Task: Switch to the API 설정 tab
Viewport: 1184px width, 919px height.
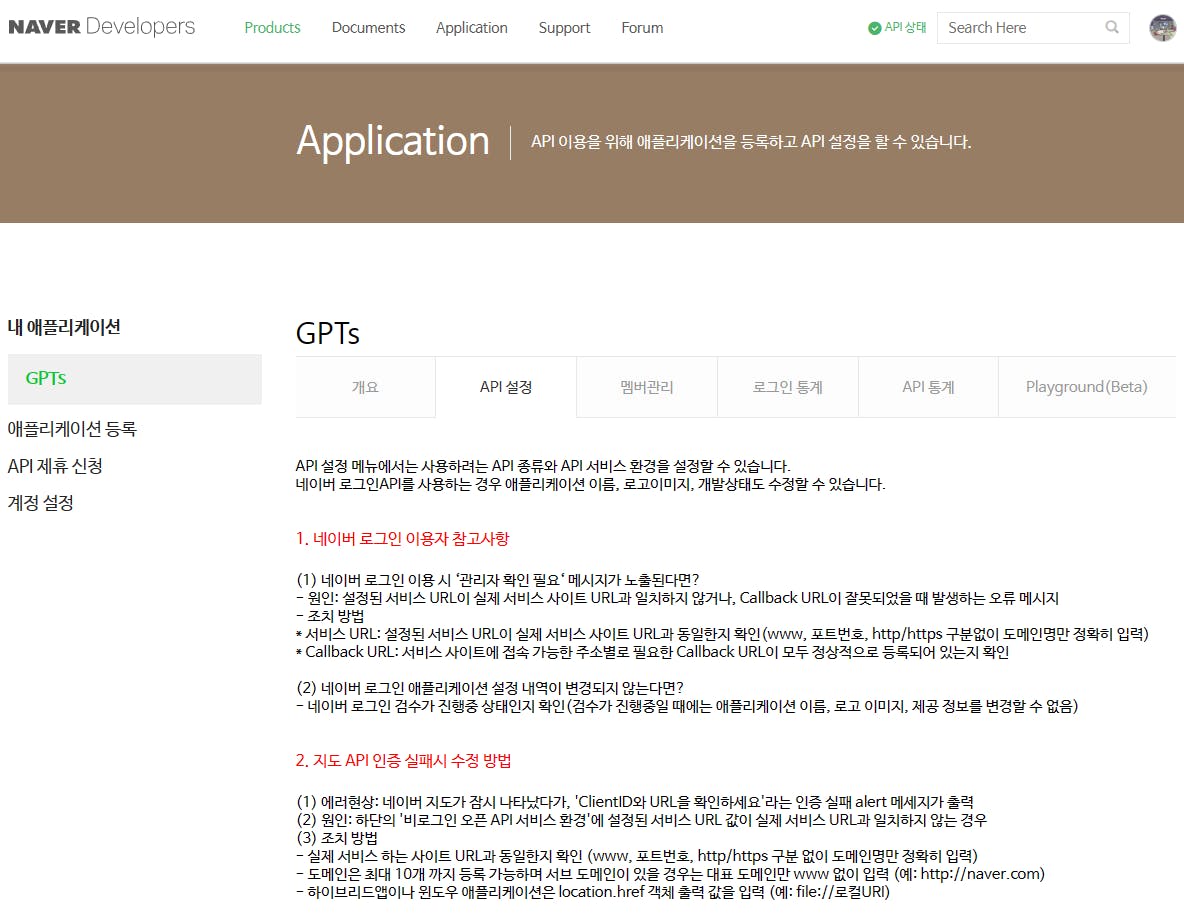Action: point(506,387)
